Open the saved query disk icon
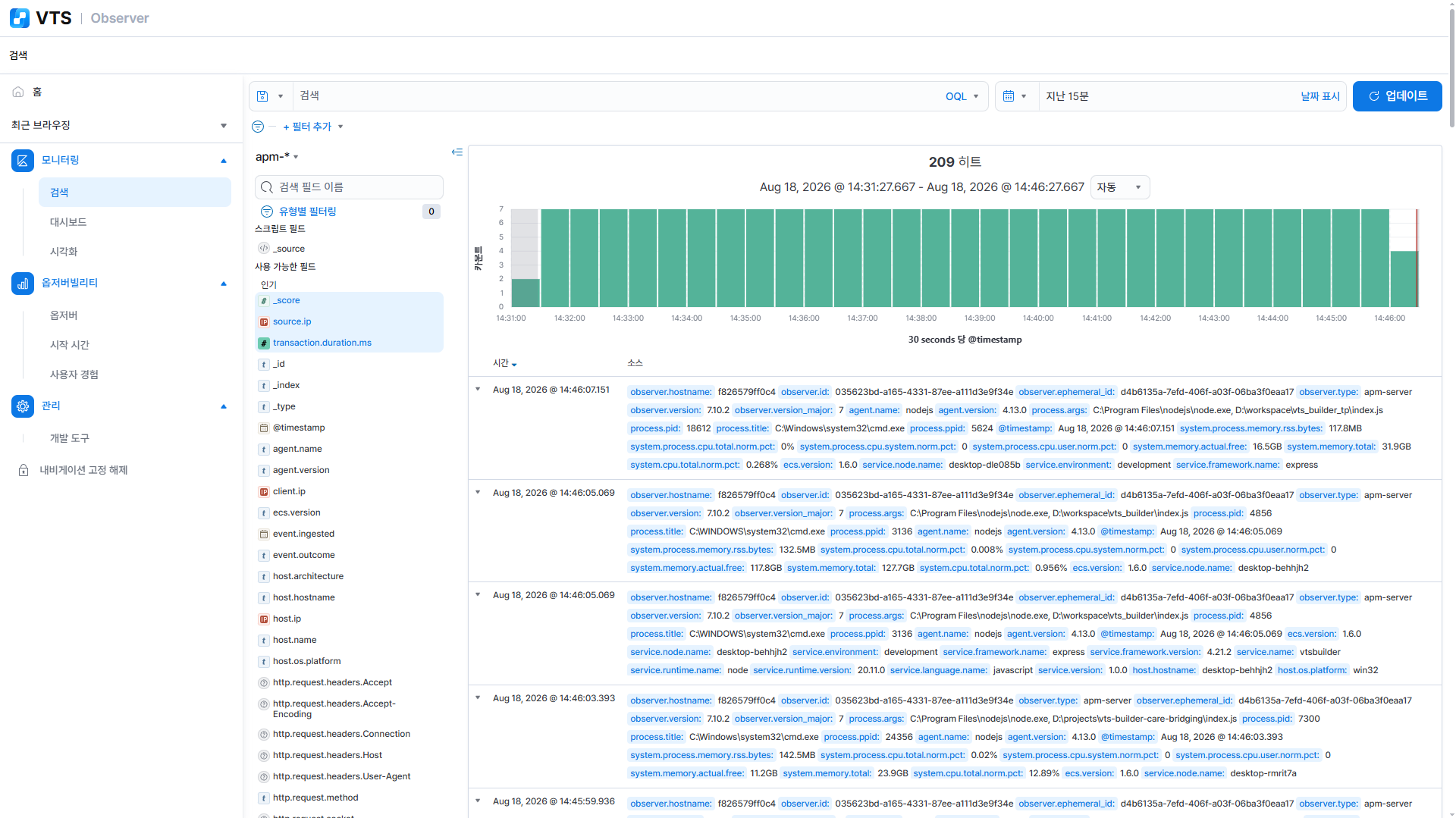Image resolution: width=1456 pixels, height=818 pixels. (x=262, y=96)
